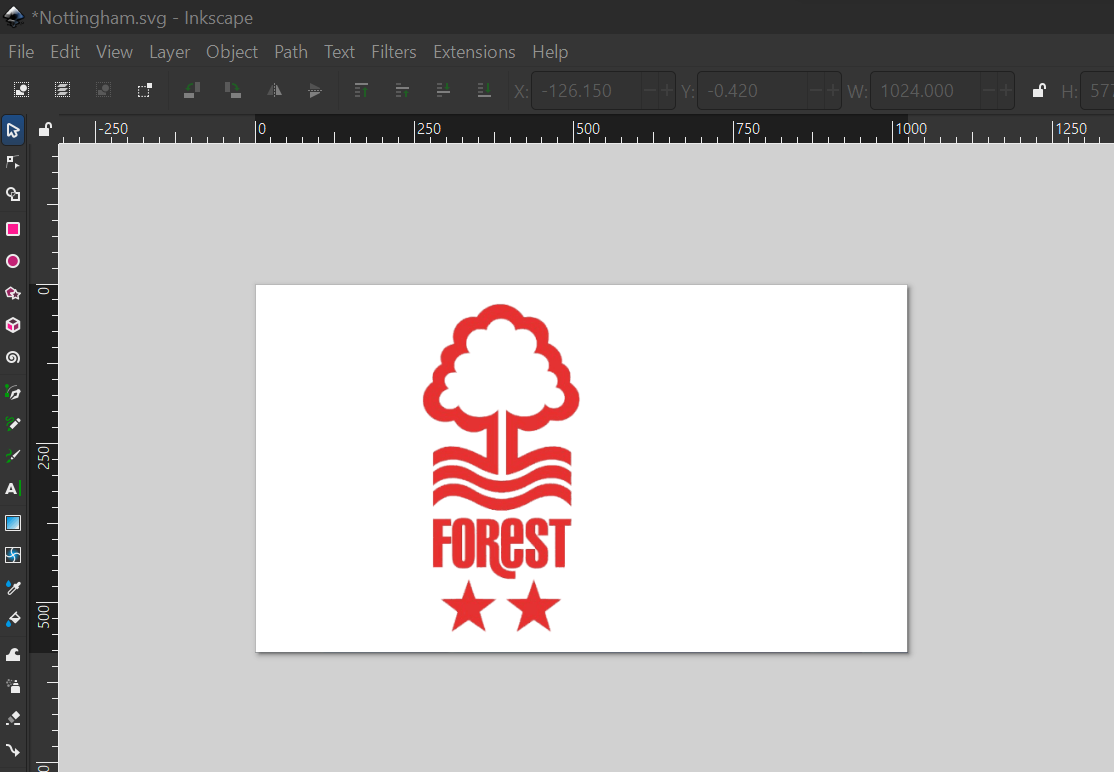Image resolution: width=1114 pixels, height=772 pixels.
Task: Click the Deselect icon
Action: tap(104, 90)
